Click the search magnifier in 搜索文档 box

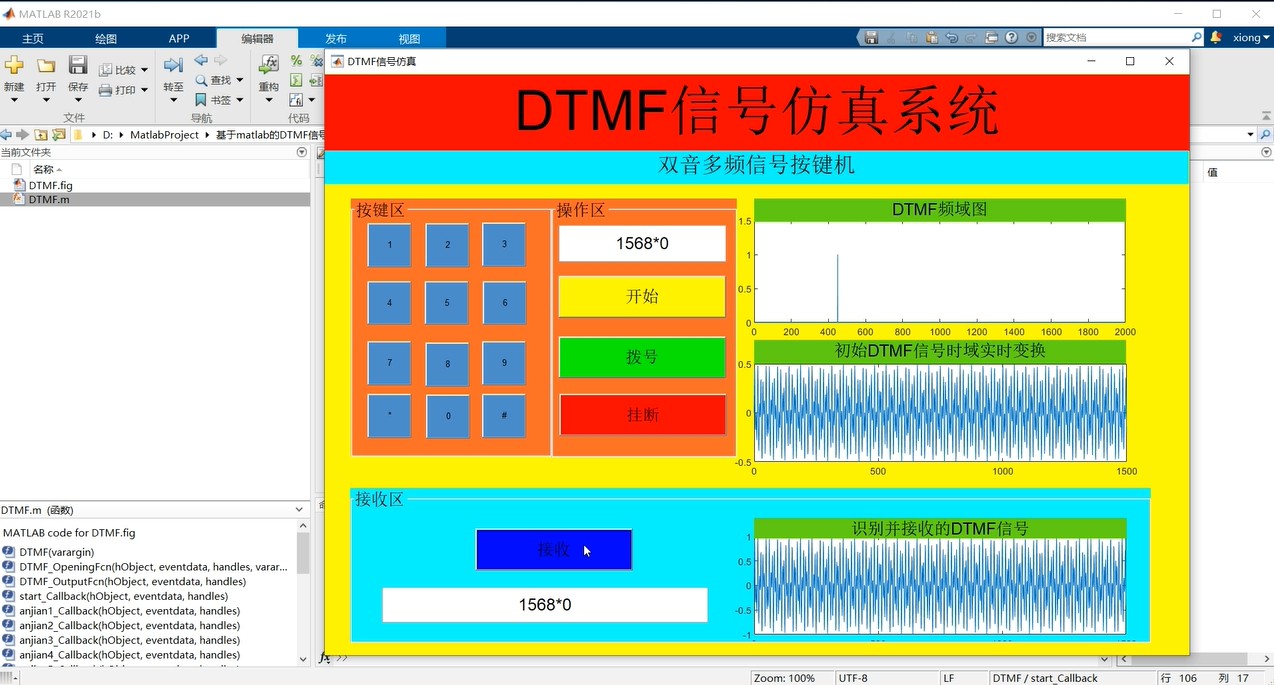(1196, 37)
